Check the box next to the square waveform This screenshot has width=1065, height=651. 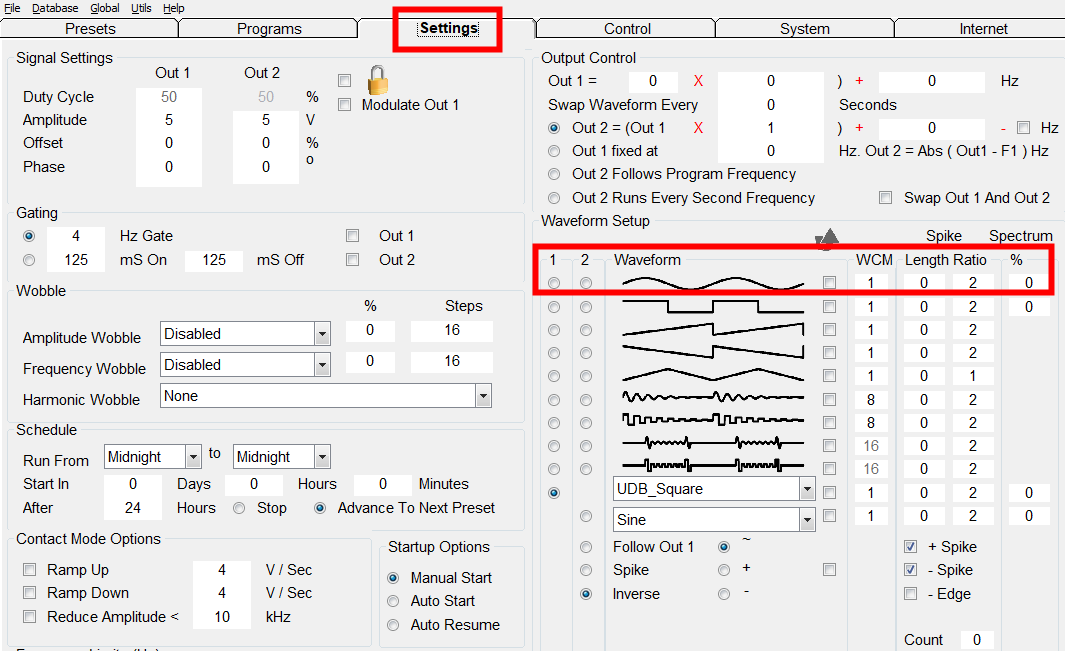coord(829,306)
